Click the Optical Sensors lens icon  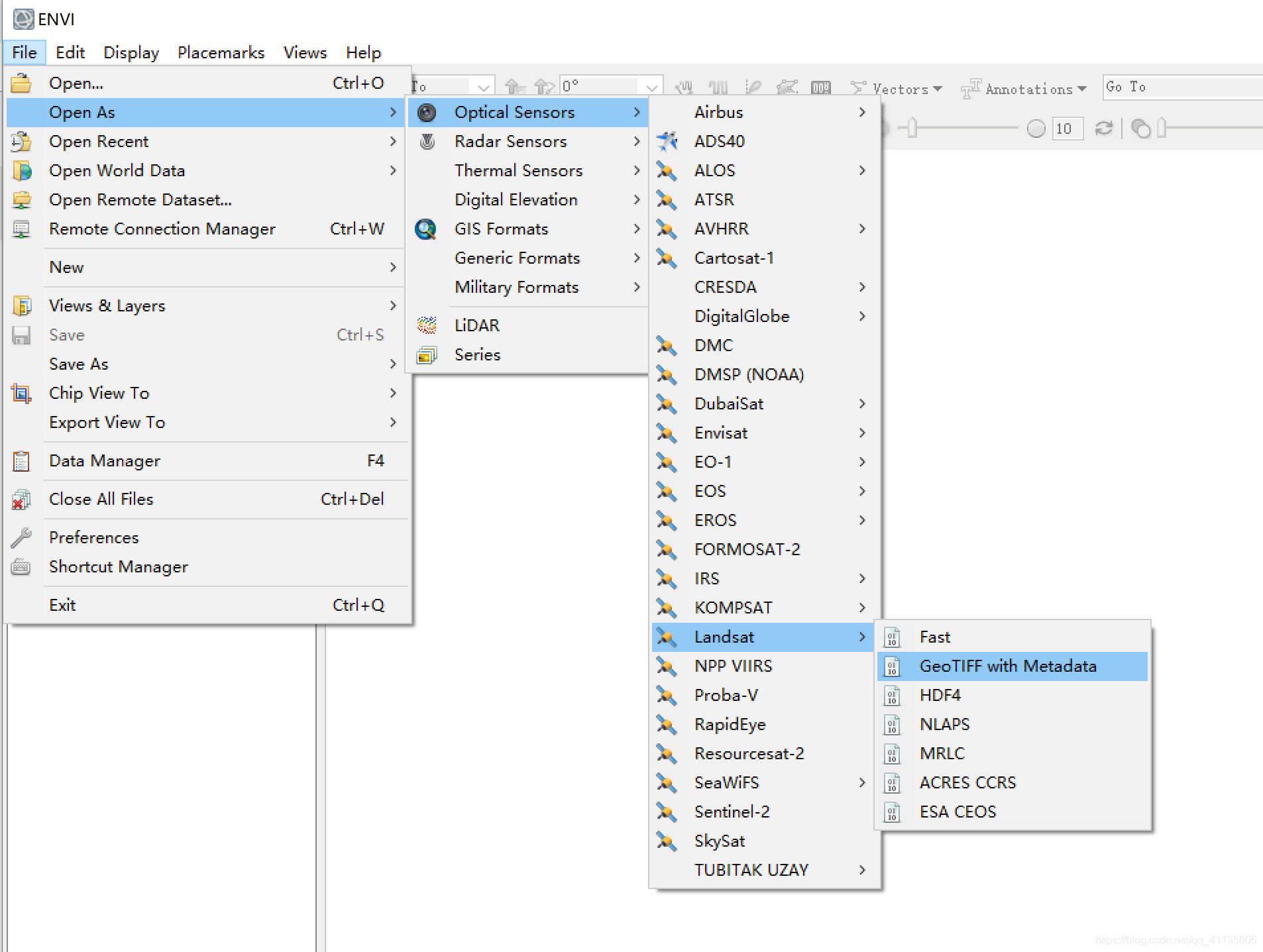coord(427,112)
